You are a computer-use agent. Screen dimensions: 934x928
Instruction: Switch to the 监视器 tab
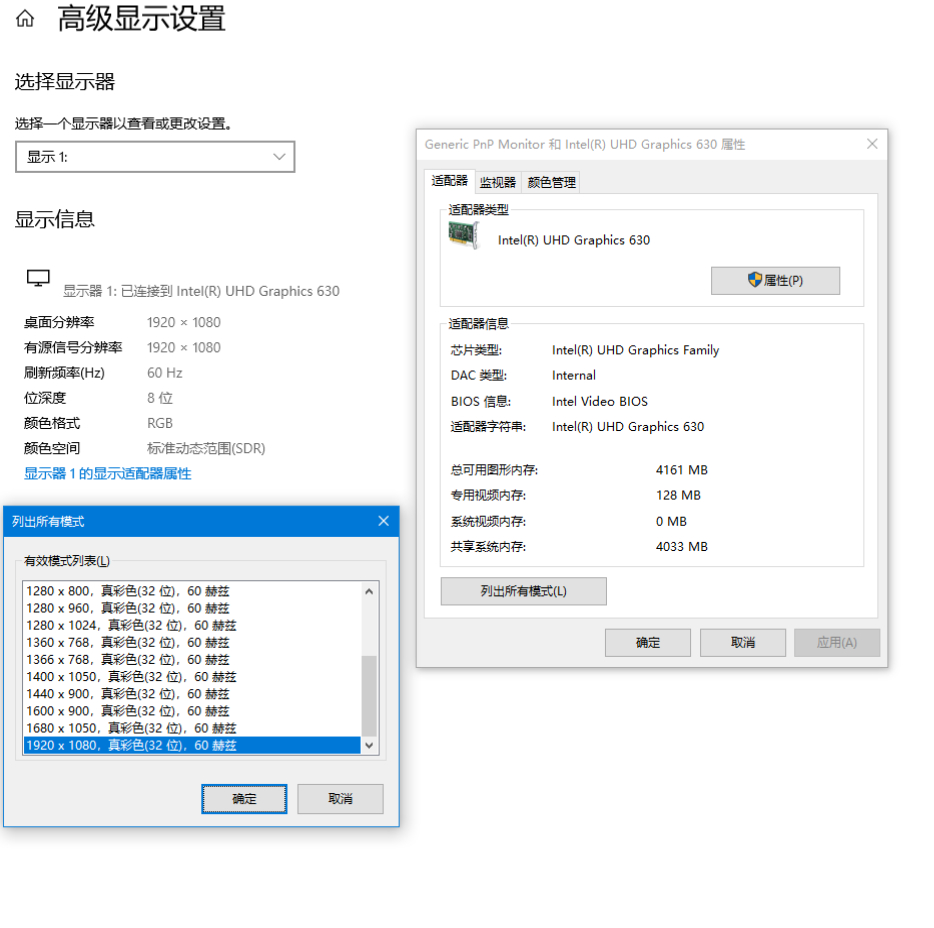498,182
